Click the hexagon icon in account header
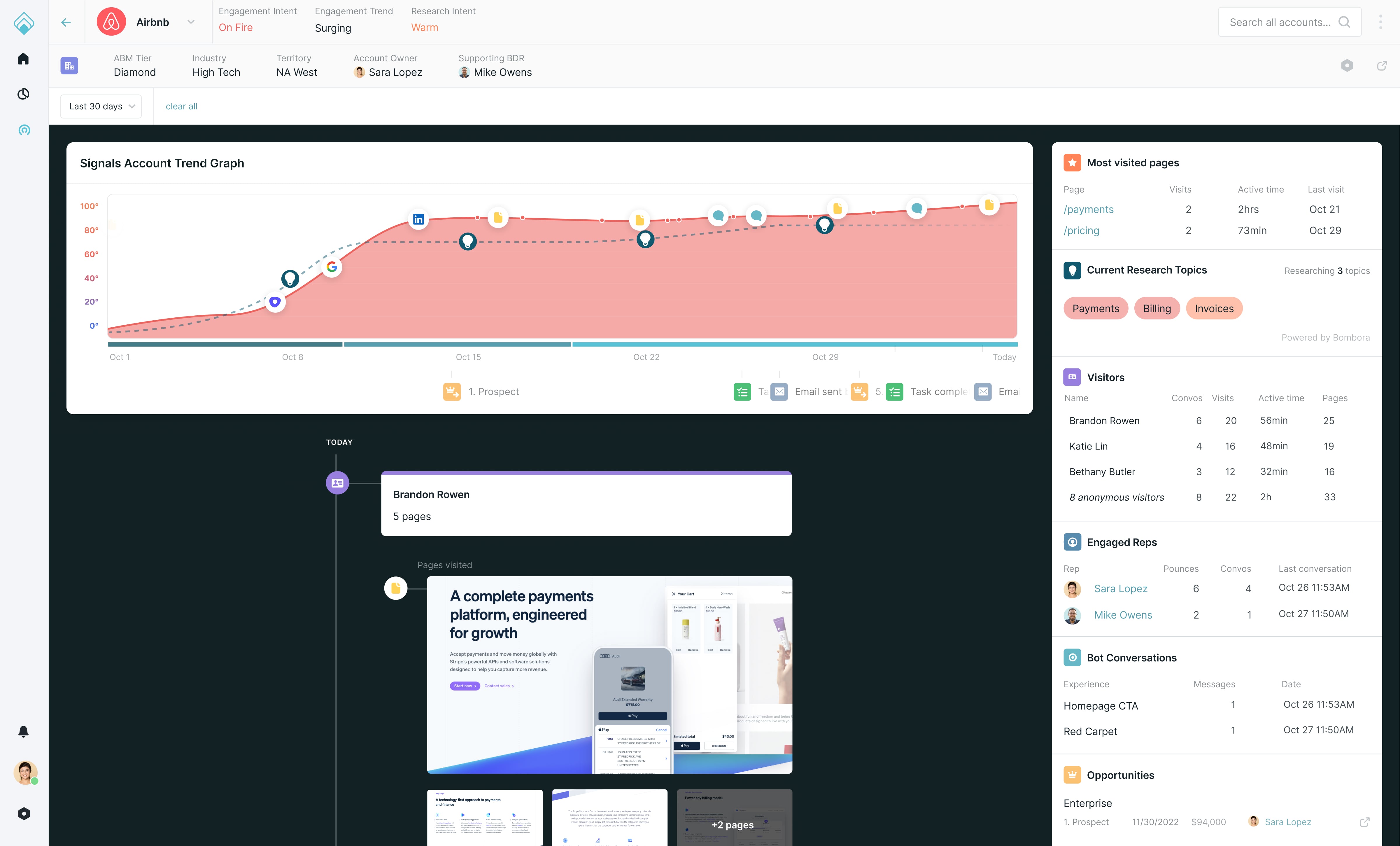The height and width of the screenshot is (846, 1400). [x=1347, y=65]
